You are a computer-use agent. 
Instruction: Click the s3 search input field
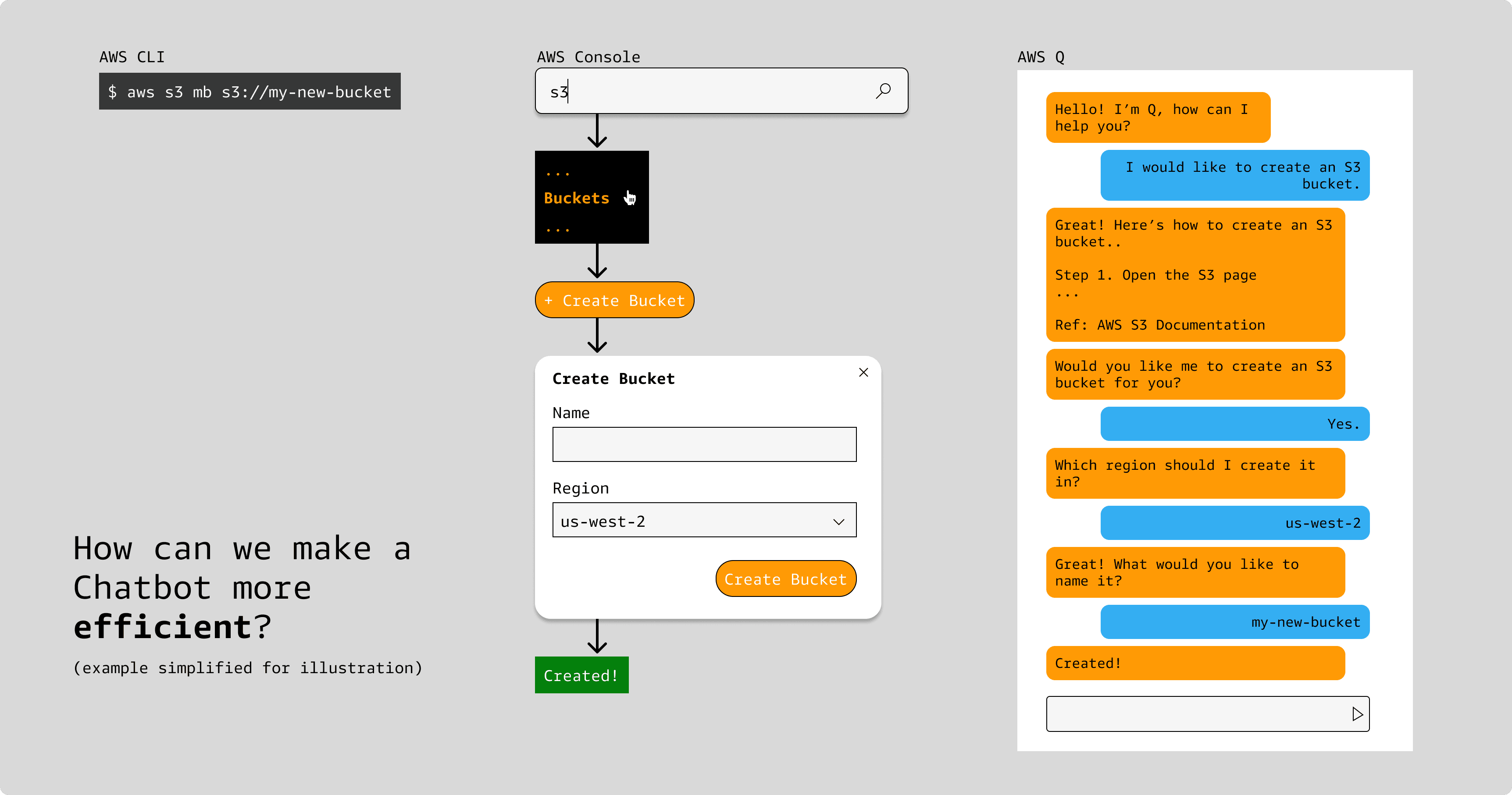click(721, 91)
